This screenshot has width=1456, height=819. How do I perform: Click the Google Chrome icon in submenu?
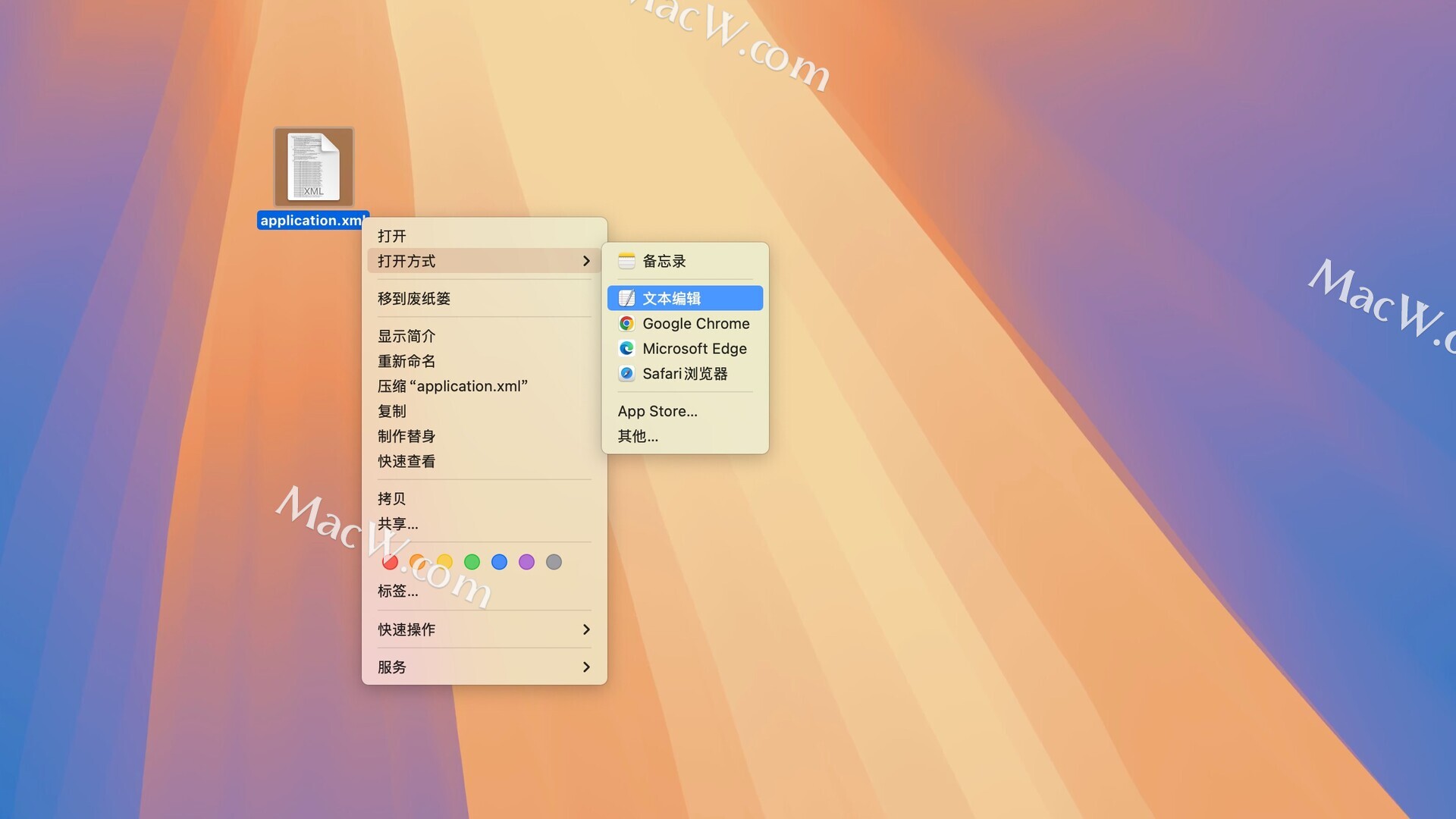(x=626, y=324)
